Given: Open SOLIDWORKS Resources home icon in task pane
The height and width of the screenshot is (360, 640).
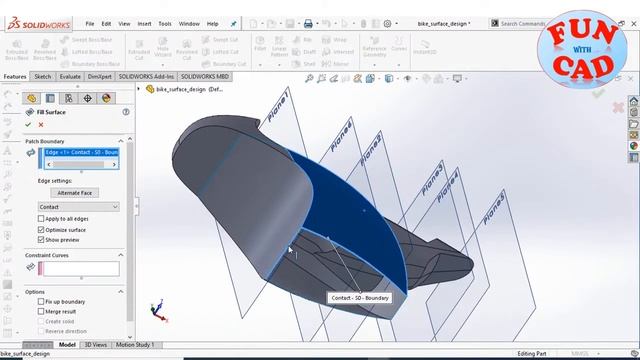Looking at the screenshot, I should coord(633,101).
